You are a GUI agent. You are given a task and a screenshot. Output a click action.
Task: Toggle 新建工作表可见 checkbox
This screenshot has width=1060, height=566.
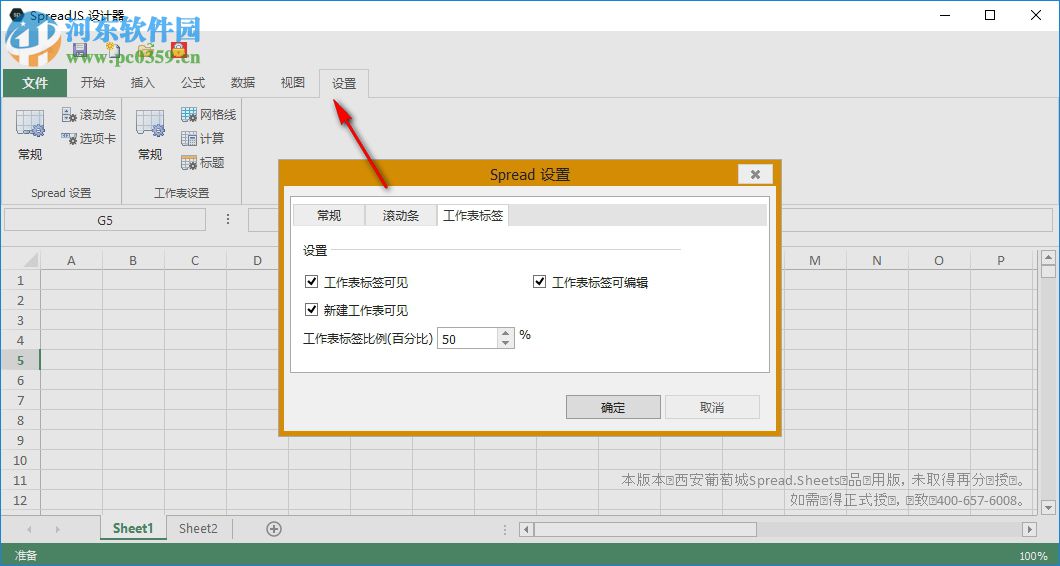point(312,310)
